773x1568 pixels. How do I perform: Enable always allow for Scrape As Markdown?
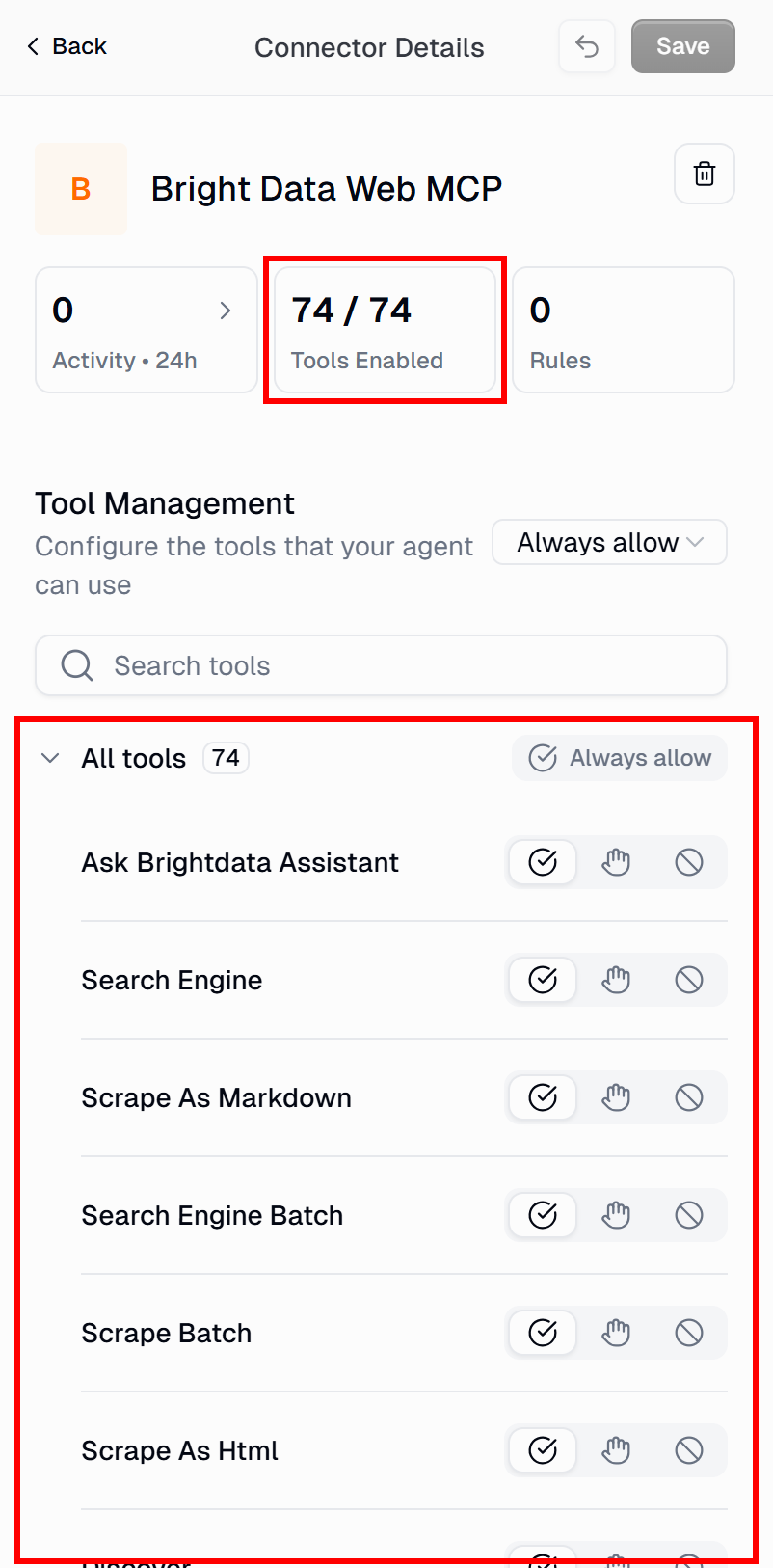[543, 1097]
